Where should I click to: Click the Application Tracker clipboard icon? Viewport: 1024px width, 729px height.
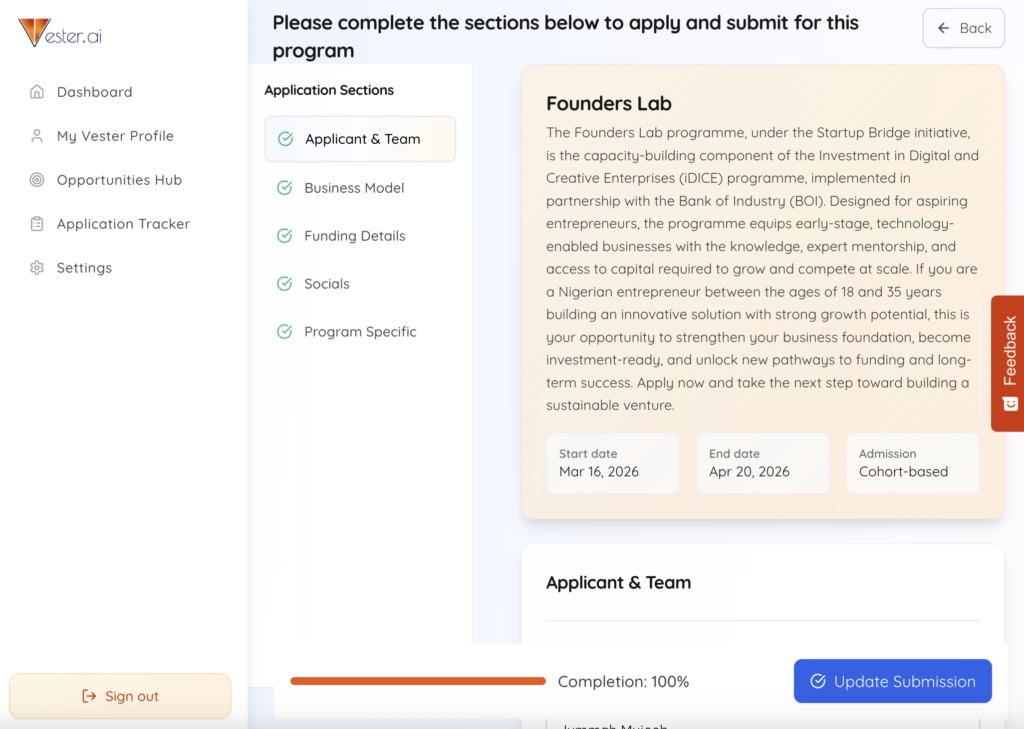37,224
